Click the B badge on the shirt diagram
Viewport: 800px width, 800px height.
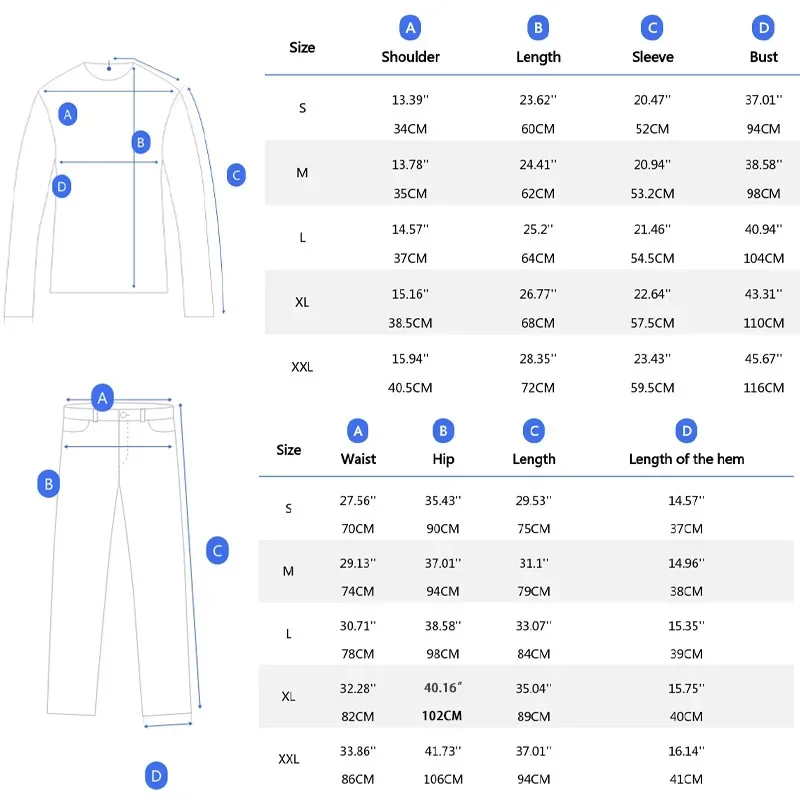[x=141, y=142]
